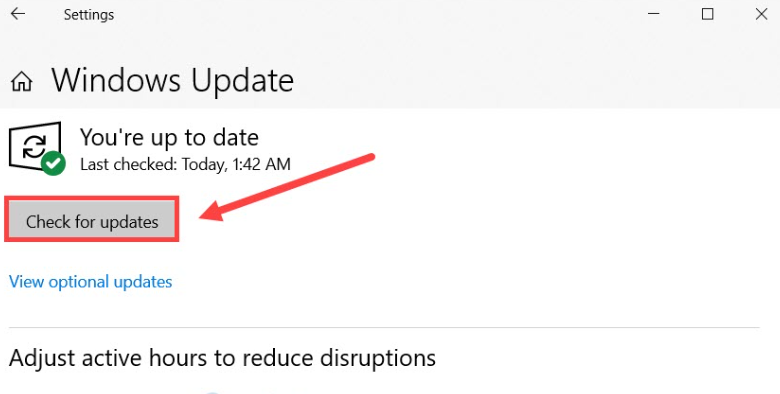Click the Adjust active hours heading
Image resolution: width=780 pixels, height=394 pixels.
[222, 358]
